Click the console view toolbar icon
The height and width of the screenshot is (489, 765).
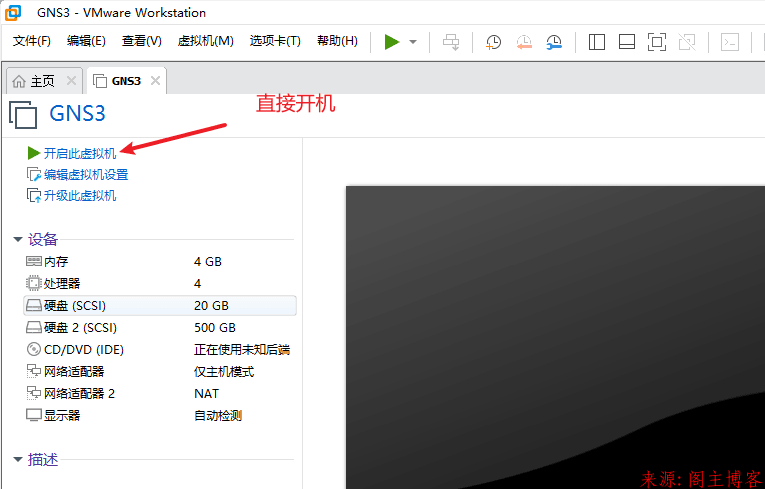730,42
